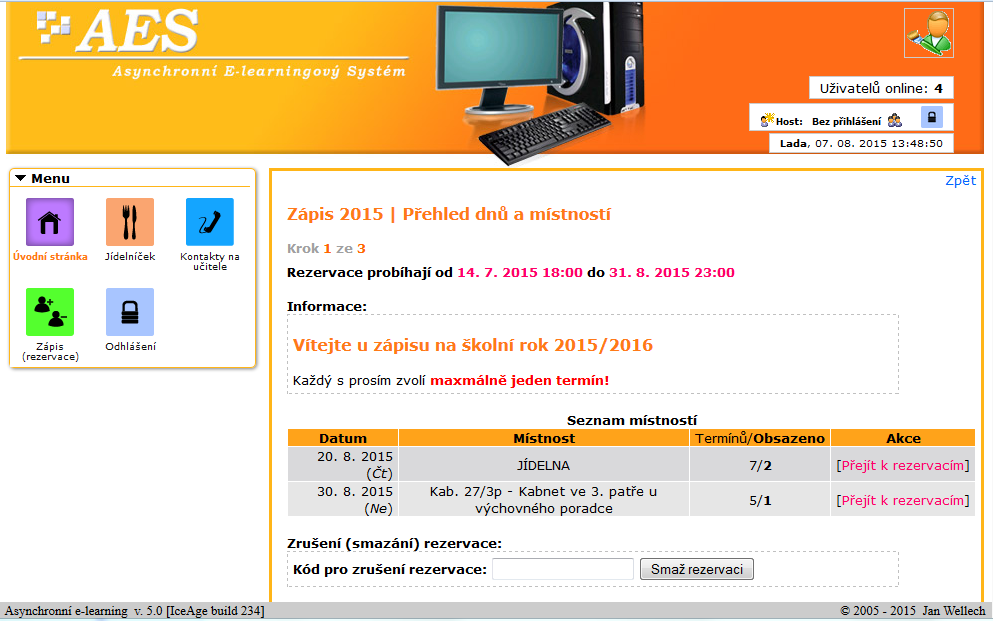The width and height of the screenshot is (993, 621).
Task: Click the start date 14. 7. 2015 18:00
Action: coord(520,273)
